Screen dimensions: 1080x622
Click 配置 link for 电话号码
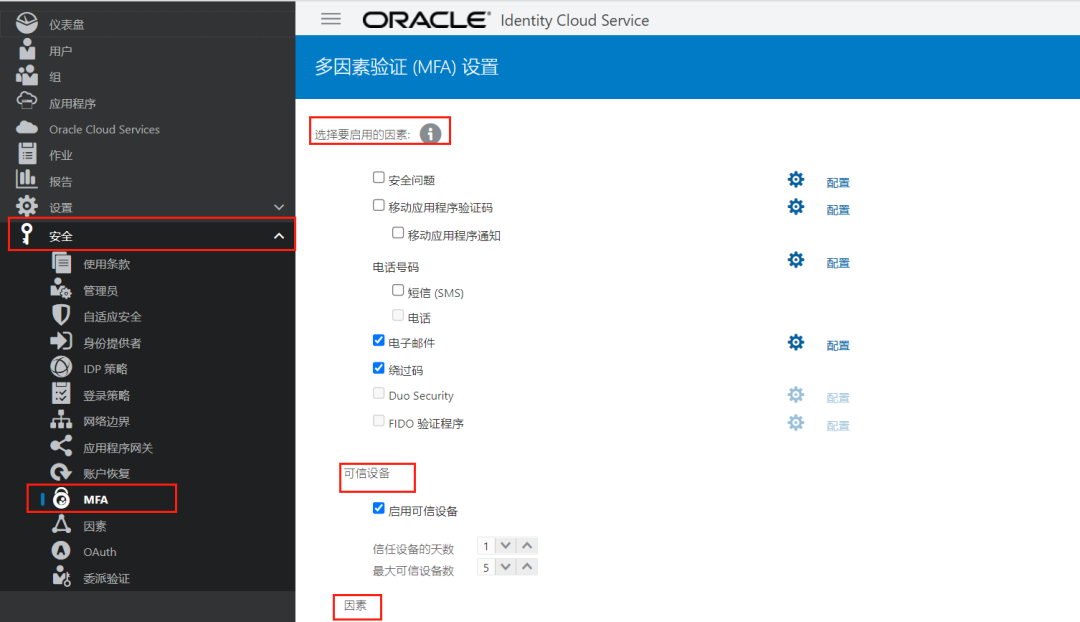click(838, 263)
